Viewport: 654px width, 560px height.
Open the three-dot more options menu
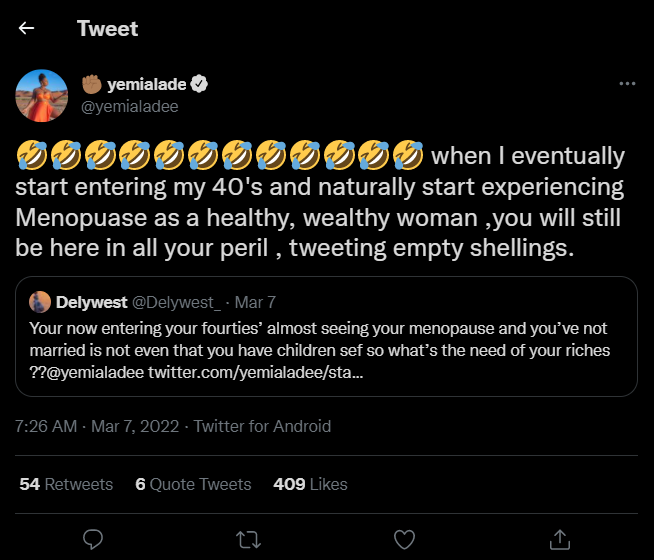[x=627, y=84]
